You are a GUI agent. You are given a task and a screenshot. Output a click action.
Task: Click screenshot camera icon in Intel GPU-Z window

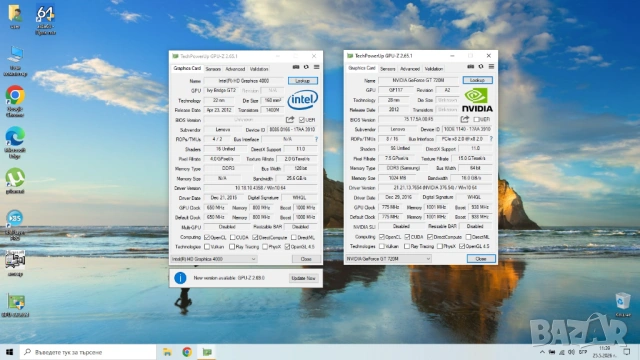[x=296, y=67]
